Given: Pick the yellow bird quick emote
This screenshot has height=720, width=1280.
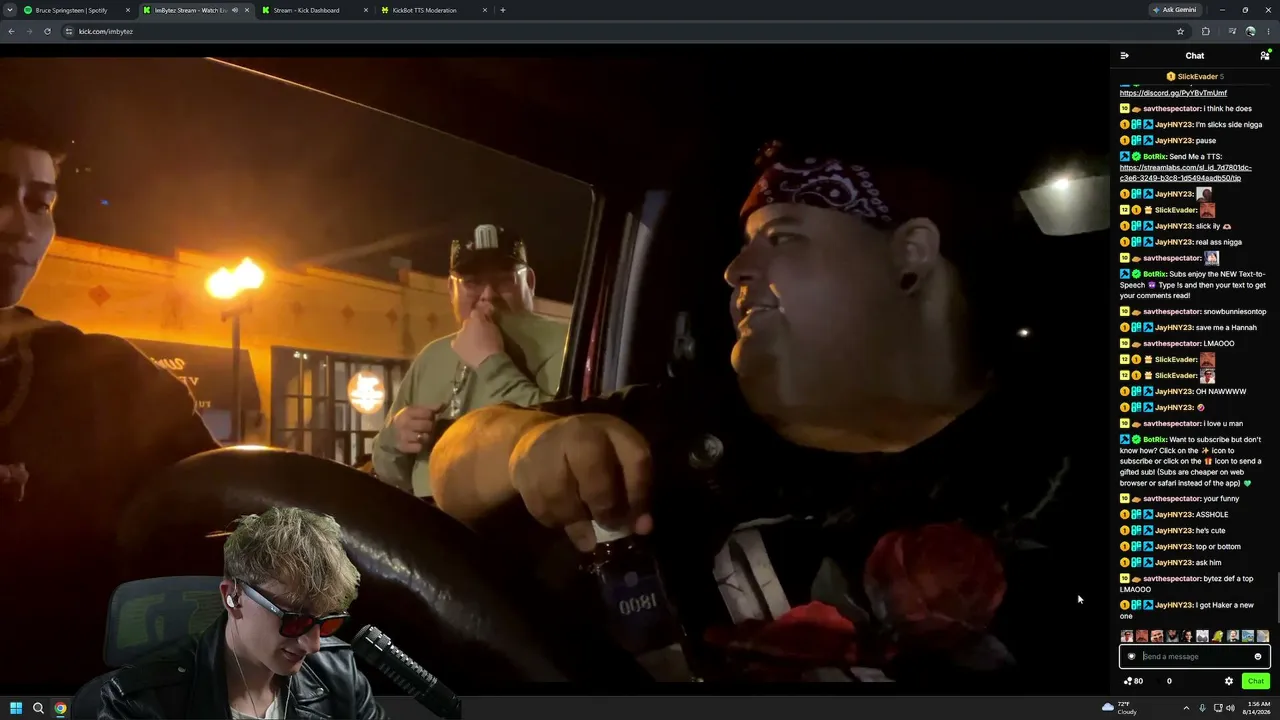Looking at the screenshot, I should [1217, 636].
